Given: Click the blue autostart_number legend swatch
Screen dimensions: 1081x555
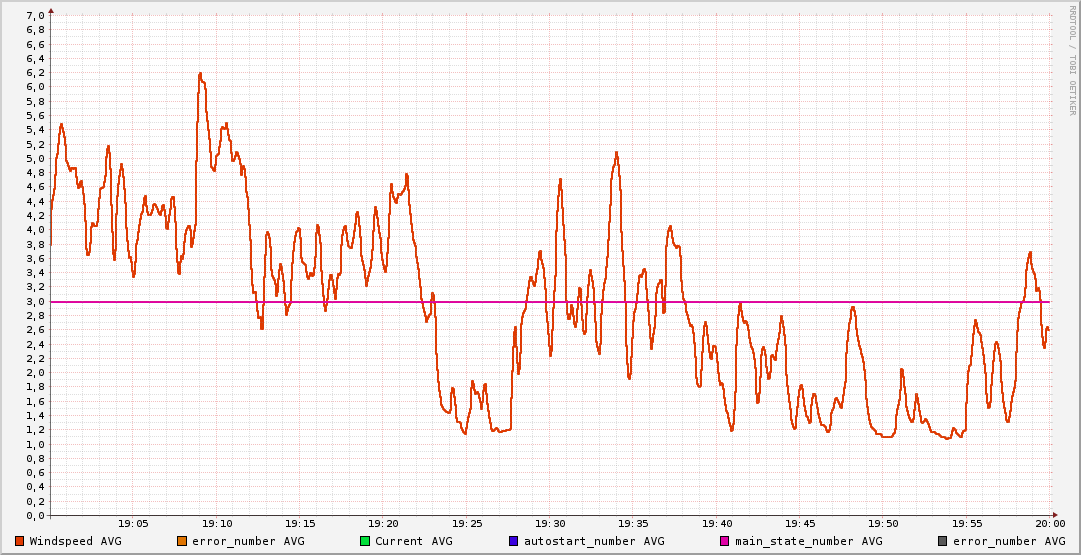Looking at the screenshot, I should (513, 541).
